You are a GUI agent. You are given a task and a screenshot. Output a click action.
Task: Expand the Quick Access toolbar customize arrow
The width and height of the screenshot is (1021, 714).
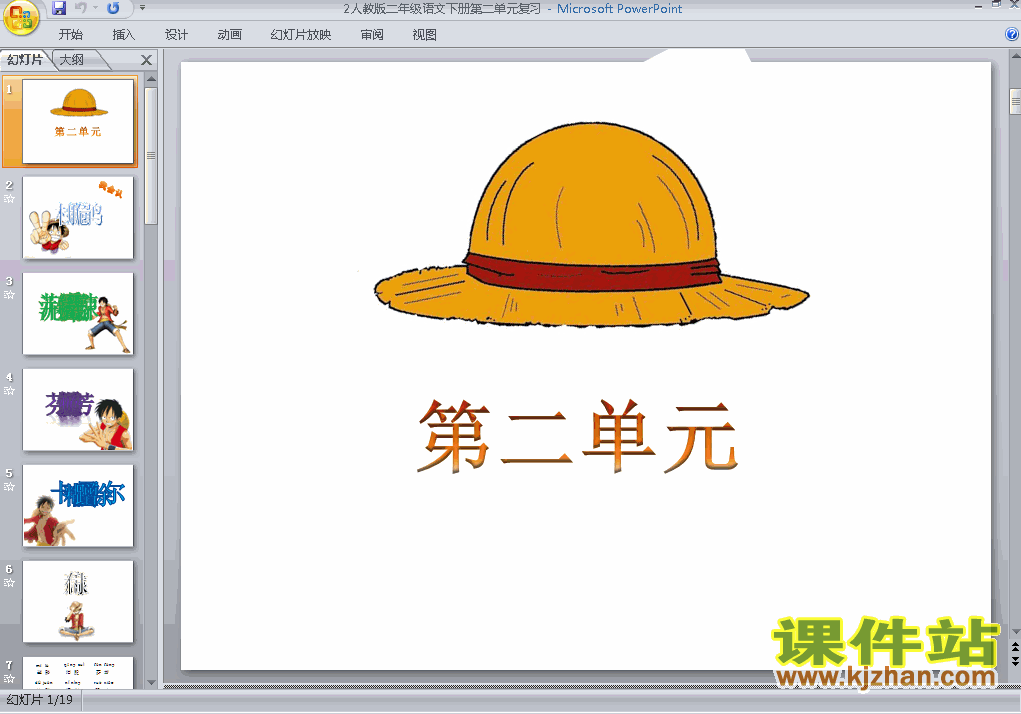(142, 8)
